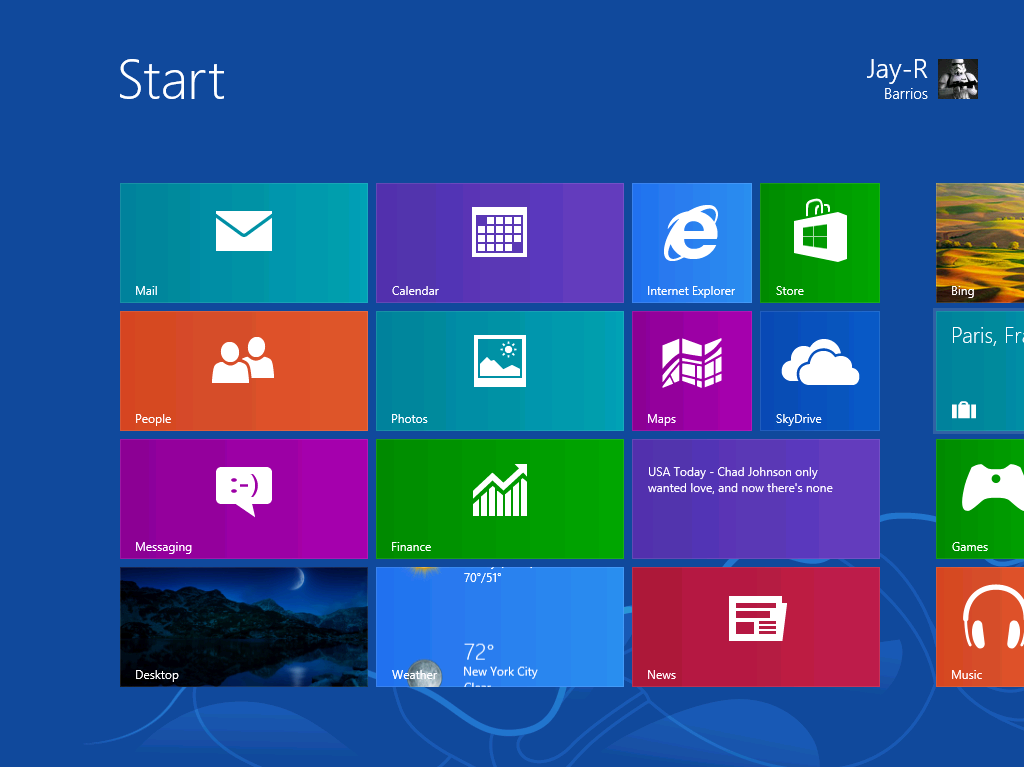Screen dimensions: 1024x767
Task: Click the Desktop tile thumbnail
Action: pyautogui.click(x=244, y=626)
